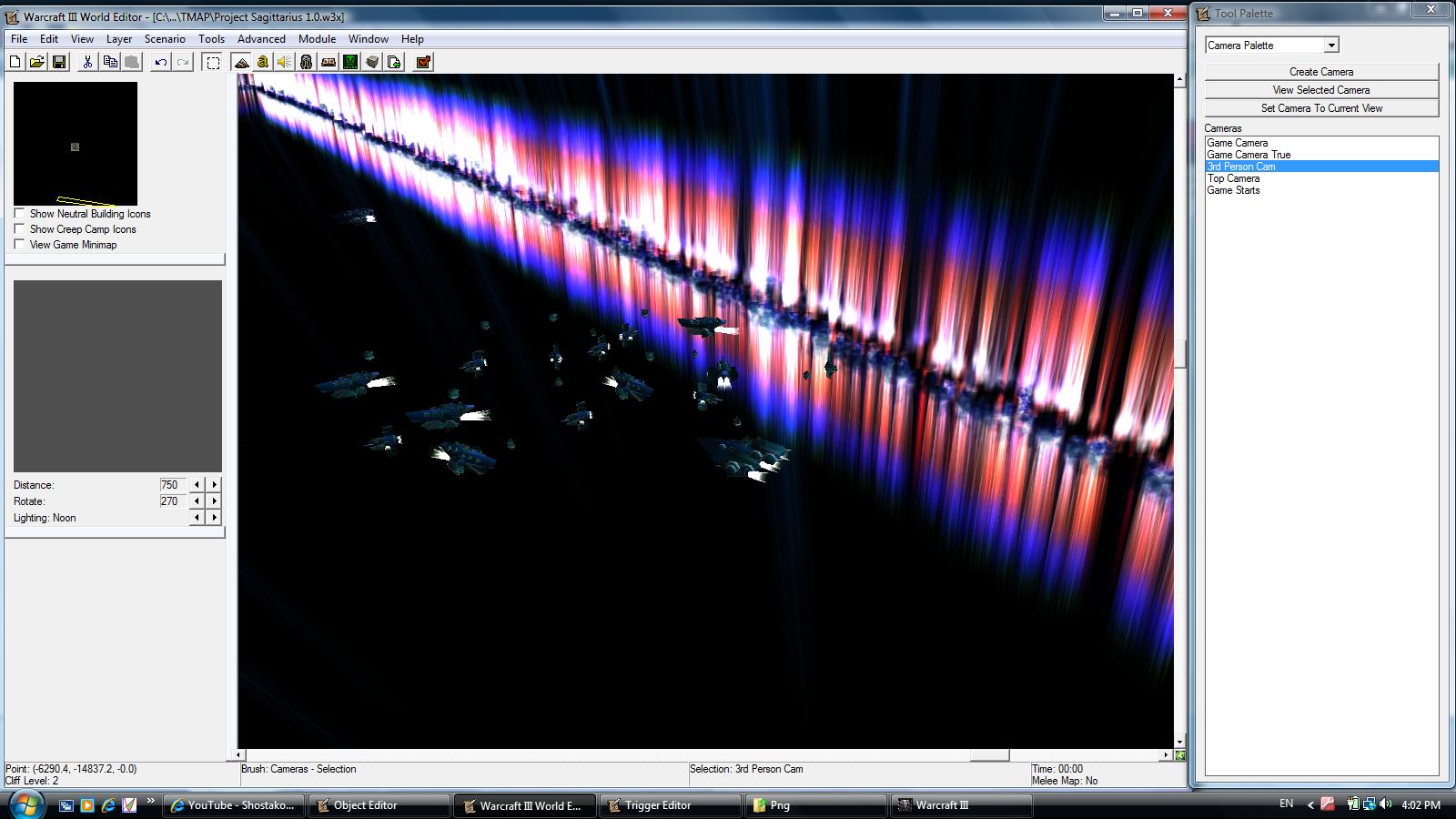Open the volume tray icon
This screenshot has width=1456, height=819.
(x=1385, y=804)
